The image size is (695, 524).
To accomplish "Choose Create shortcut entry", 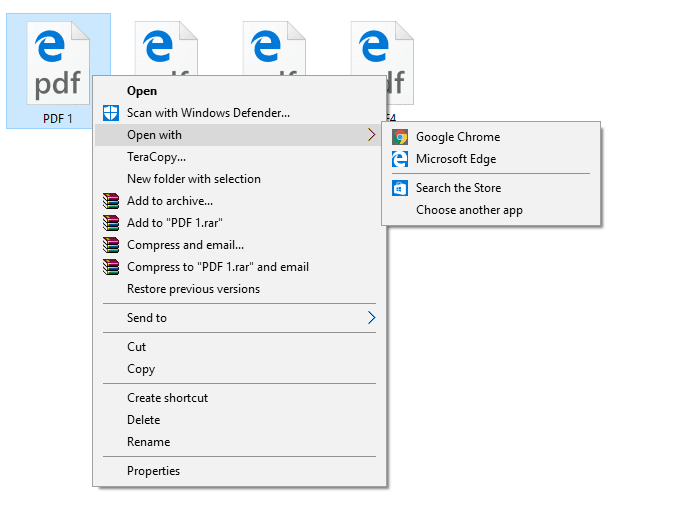I will point(240,398).
